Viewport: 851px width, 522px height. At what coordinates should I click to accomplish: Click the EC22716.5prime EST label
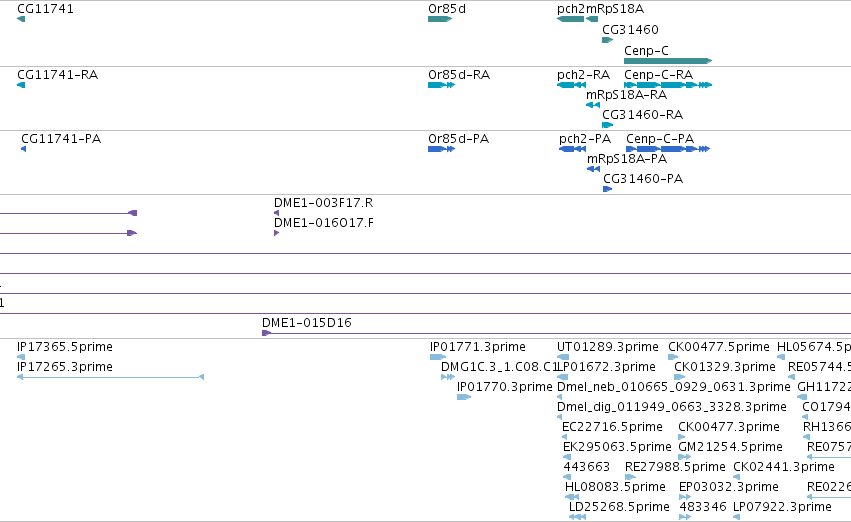coord(612,427)
